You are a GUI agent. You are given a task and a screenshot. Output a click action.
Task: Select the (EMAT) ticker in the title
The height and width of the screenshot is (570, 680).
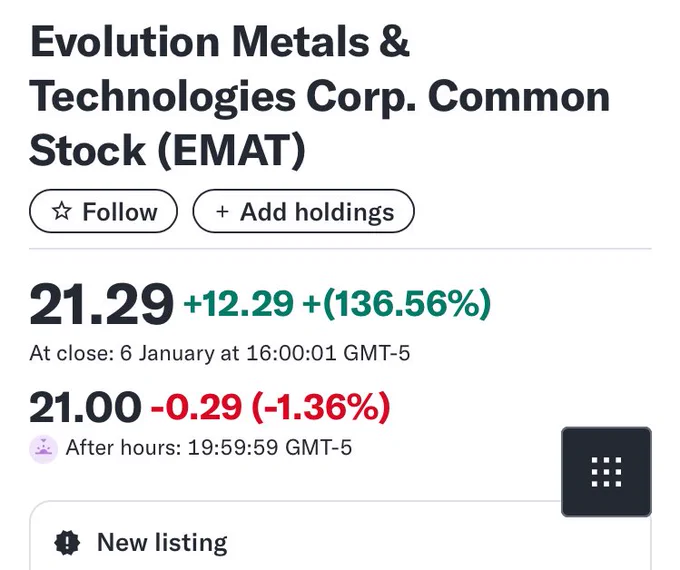(x=232, y=150)
